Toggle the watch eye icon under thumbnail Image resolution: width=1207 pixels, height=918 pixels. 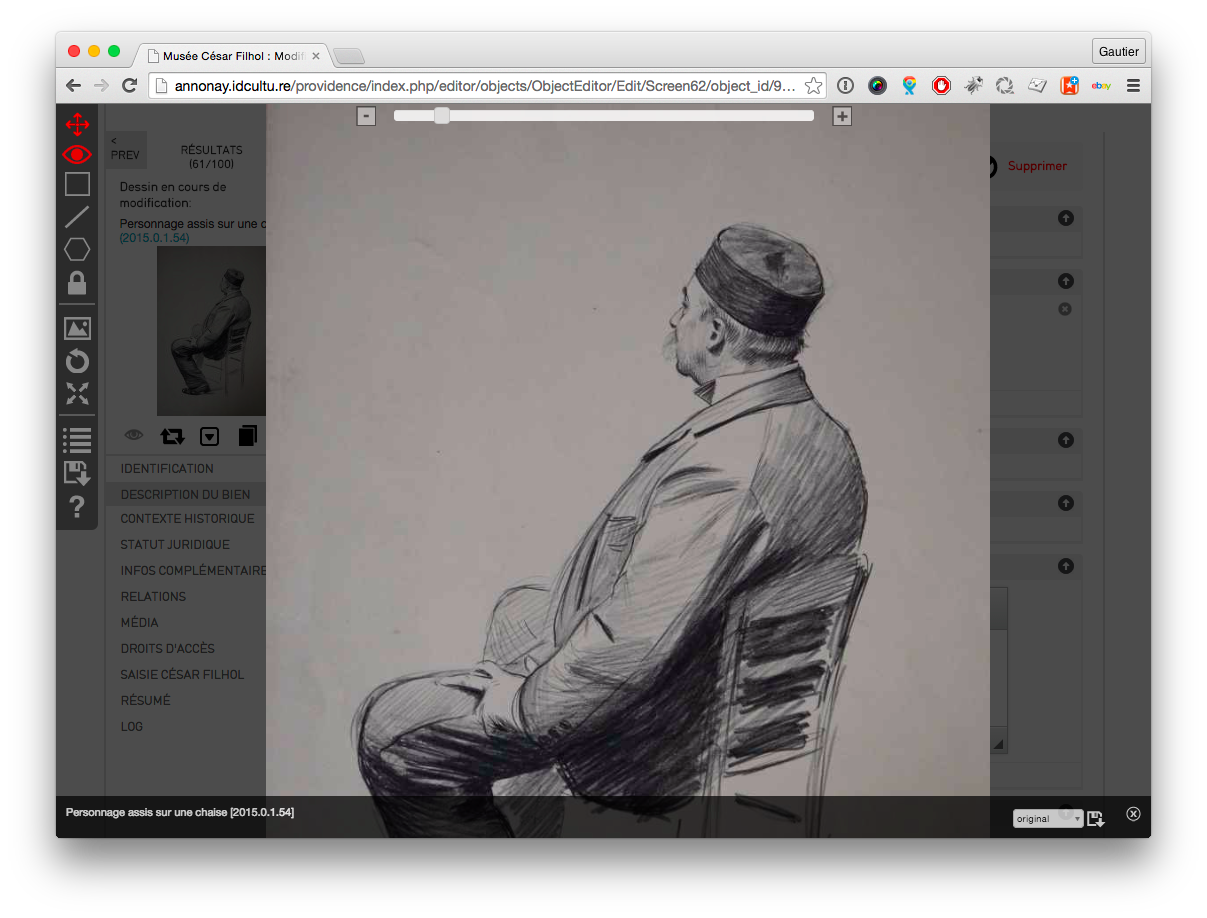point(134,435)
